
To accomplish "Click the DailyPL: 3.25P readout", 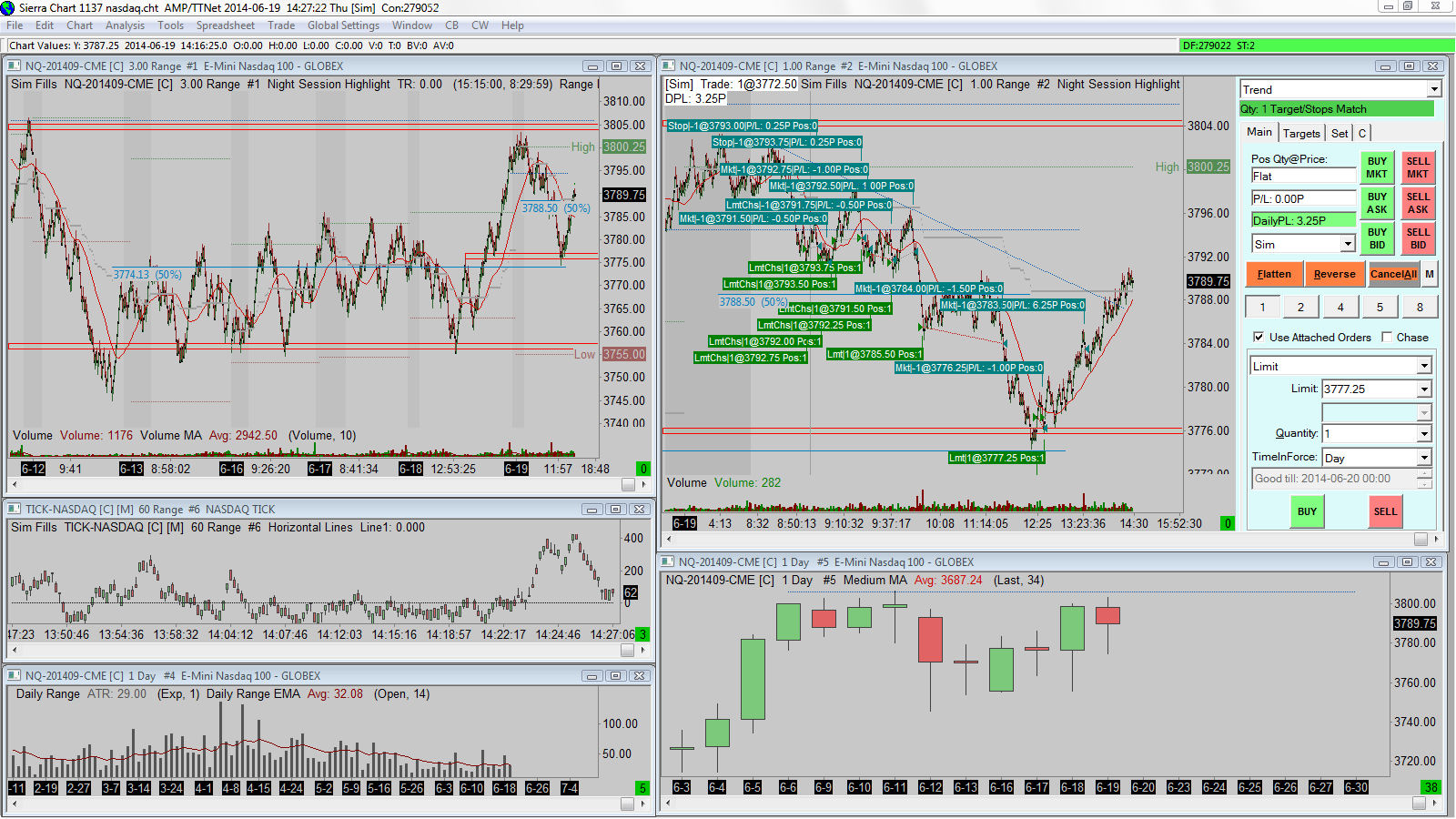I will [1303, 220].
